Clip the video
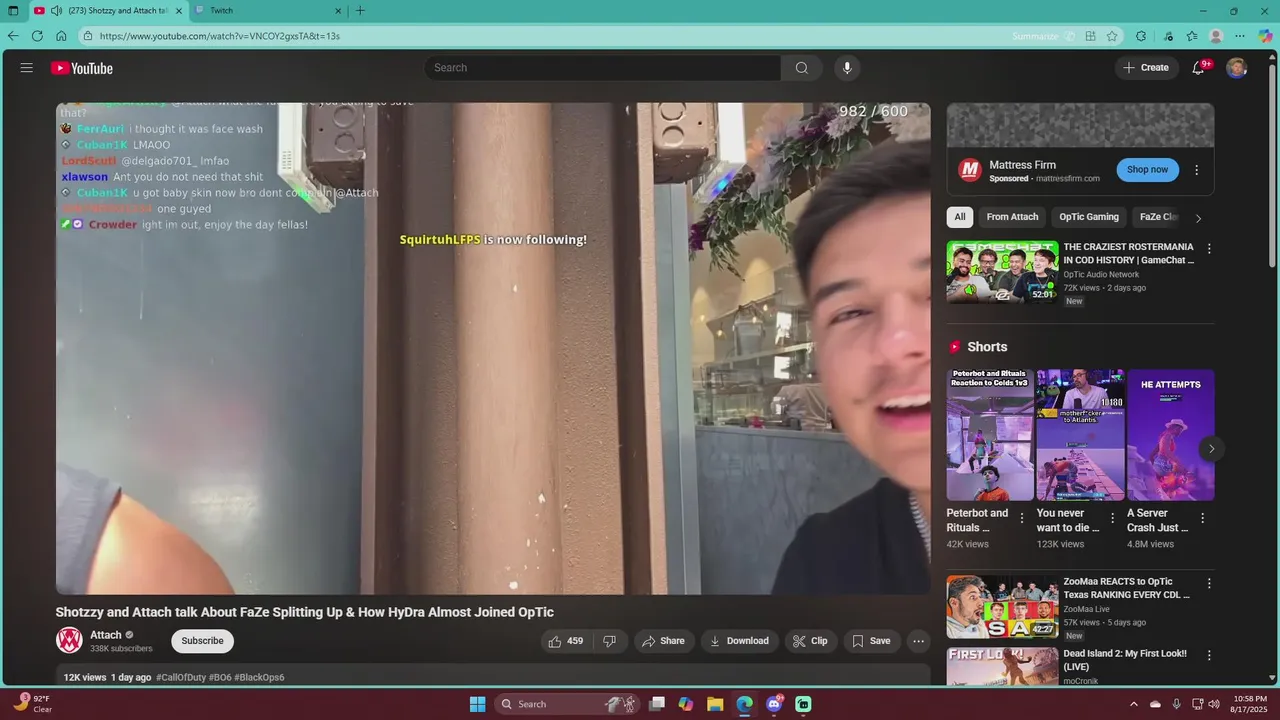The height and width of the screenshot is (720, 1280). click(x=810, y=641)
